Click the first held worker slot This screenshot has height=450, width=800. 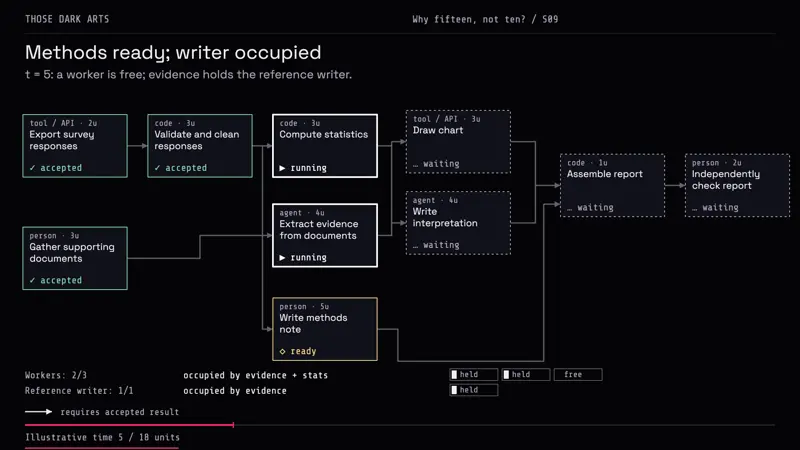click(x=473, y=374)
